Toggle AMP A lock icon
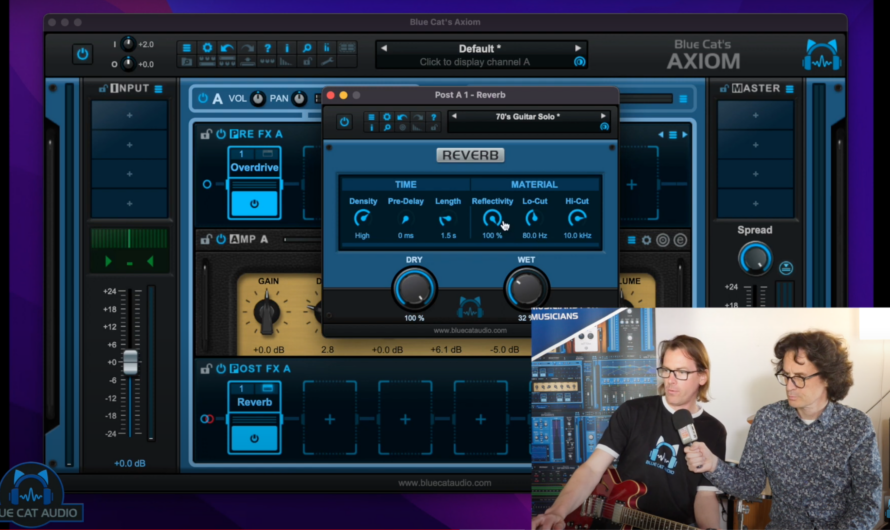This screenshot has width=890, height=530. (205, 239)
